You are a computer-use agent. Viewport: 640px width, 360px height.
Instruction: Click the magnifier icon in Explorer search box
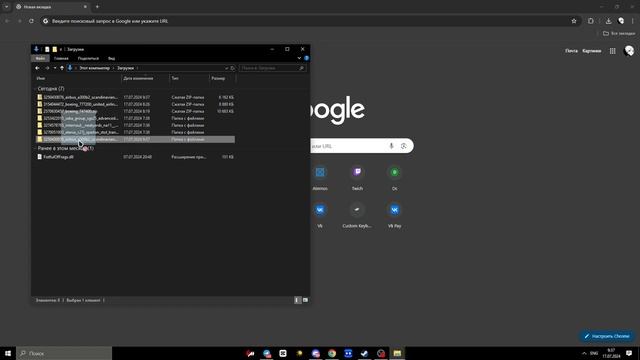pyautogui.click(x=302, y=68)
